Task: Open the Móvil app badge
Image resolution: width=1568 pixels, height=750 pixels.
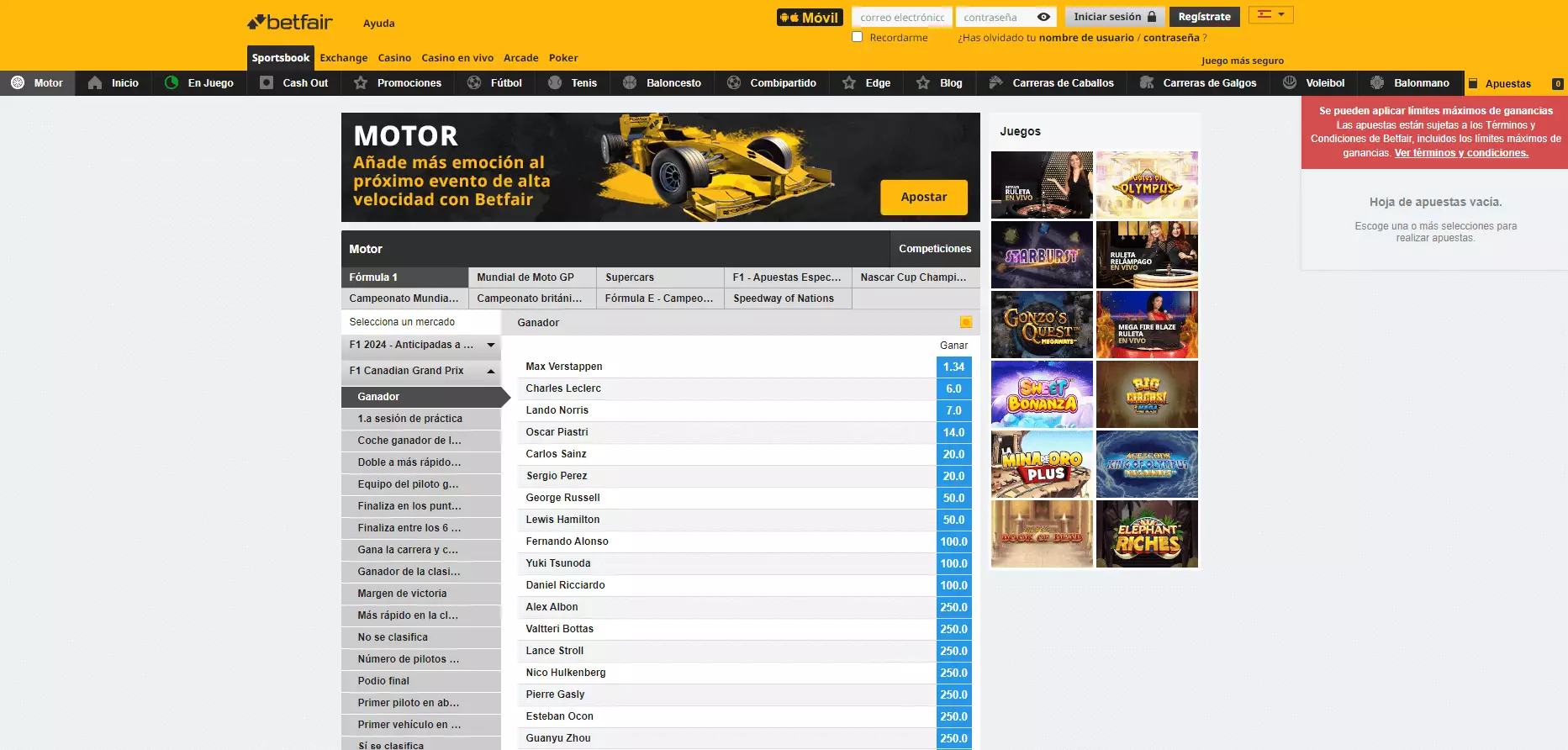Action: [x=810, y=17]
